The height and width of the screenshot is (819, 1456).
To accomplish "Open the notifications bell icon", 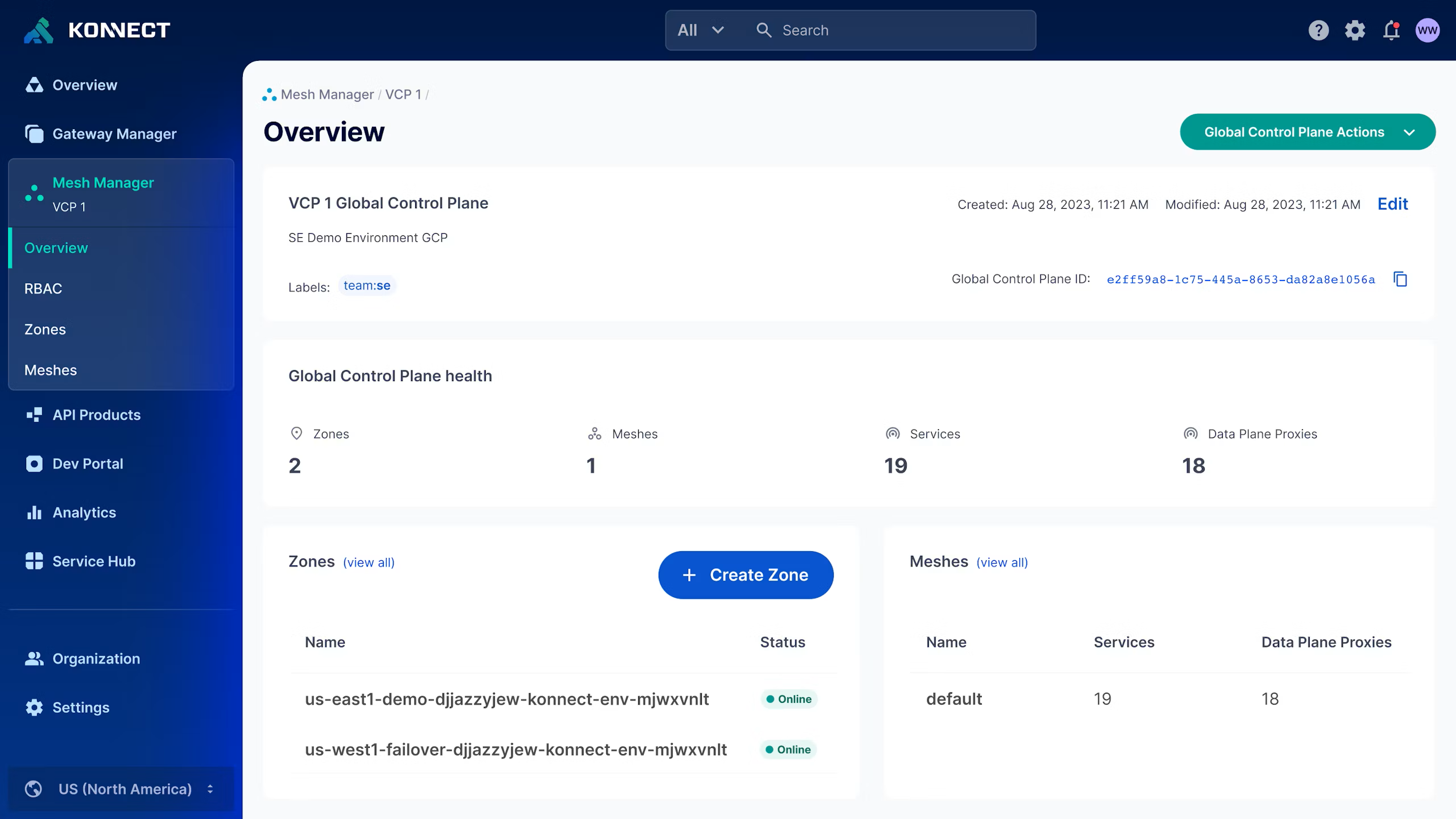I will coord(1391,30).
